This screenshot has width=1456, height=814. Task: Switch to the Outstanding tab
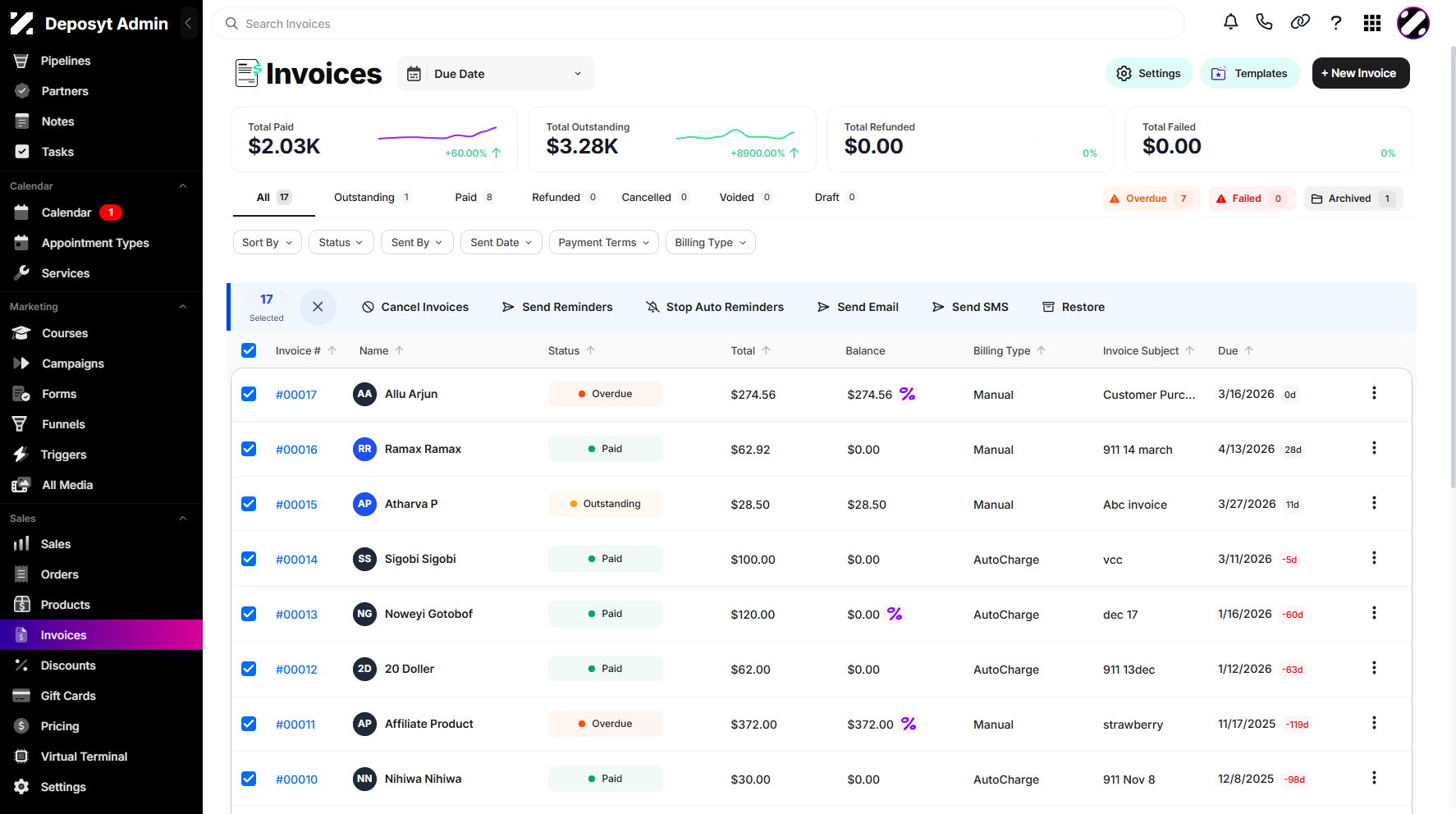tap(373, 198)
